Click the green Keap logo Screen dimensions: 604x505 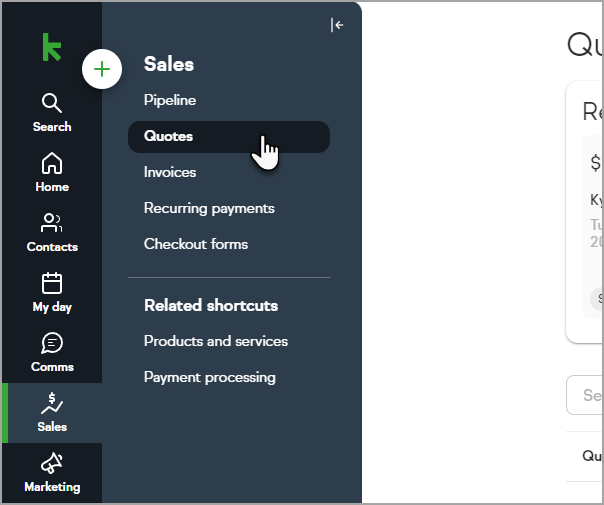point(52,47)
